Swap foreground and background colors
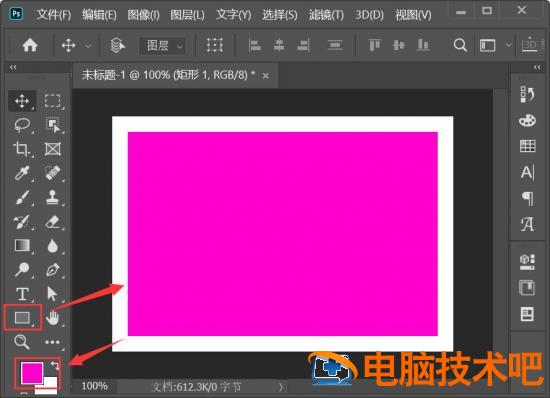The image size is (550, 398). (x=55, y=365)
